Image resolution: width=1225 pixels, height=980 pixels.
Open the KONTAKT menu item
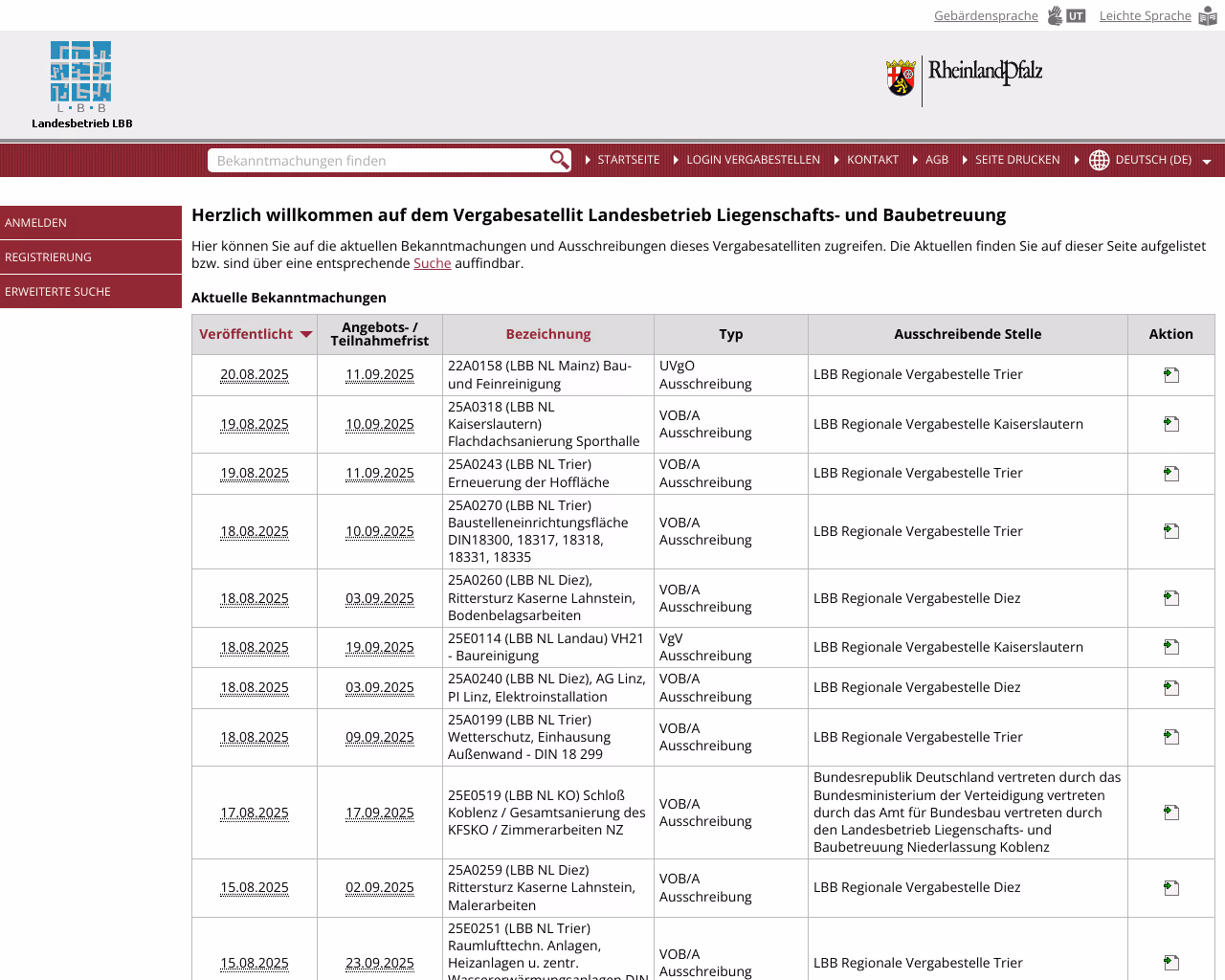coord(872,160)
